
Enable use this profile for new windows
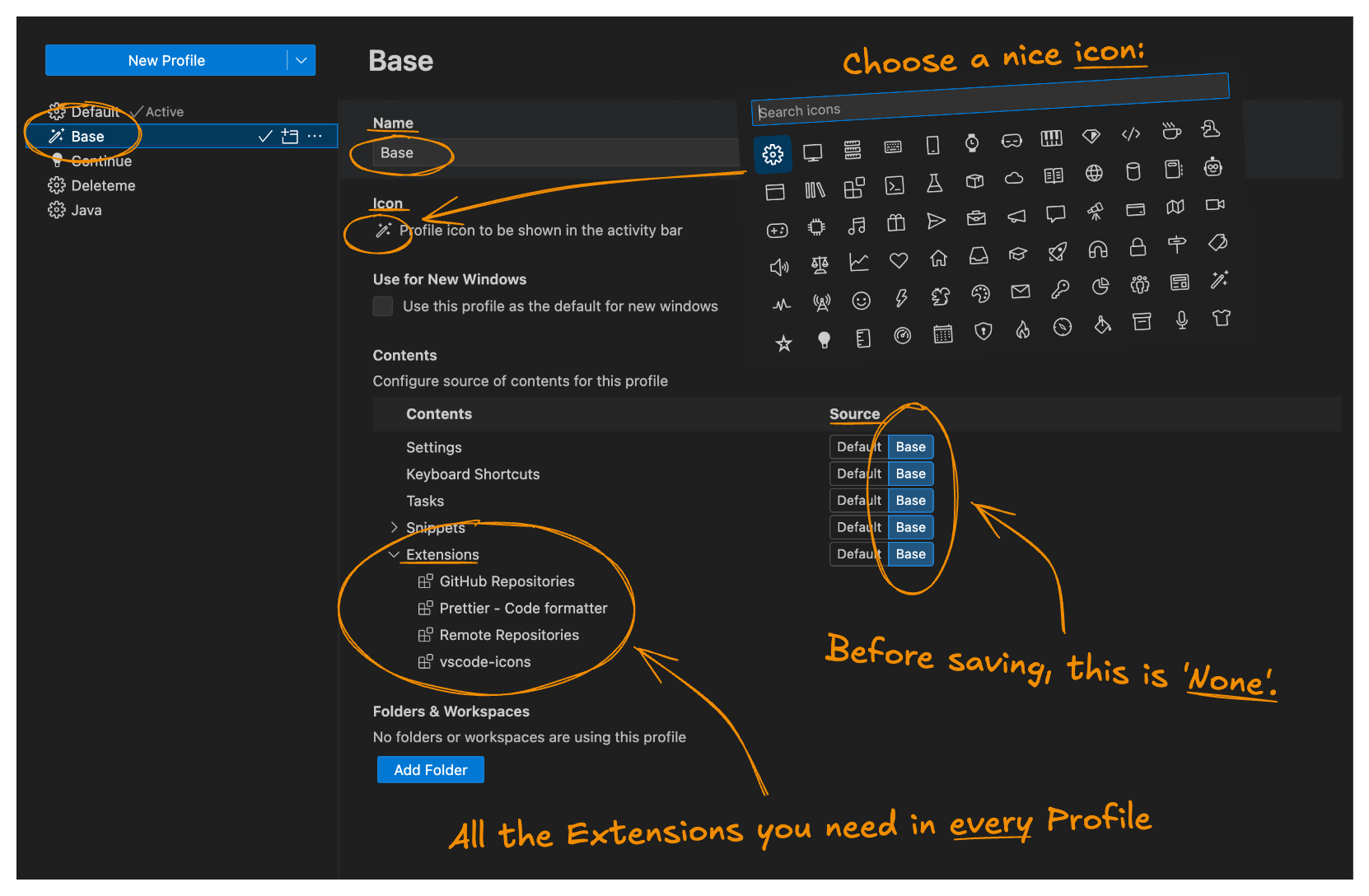click(x=383, y=306)
